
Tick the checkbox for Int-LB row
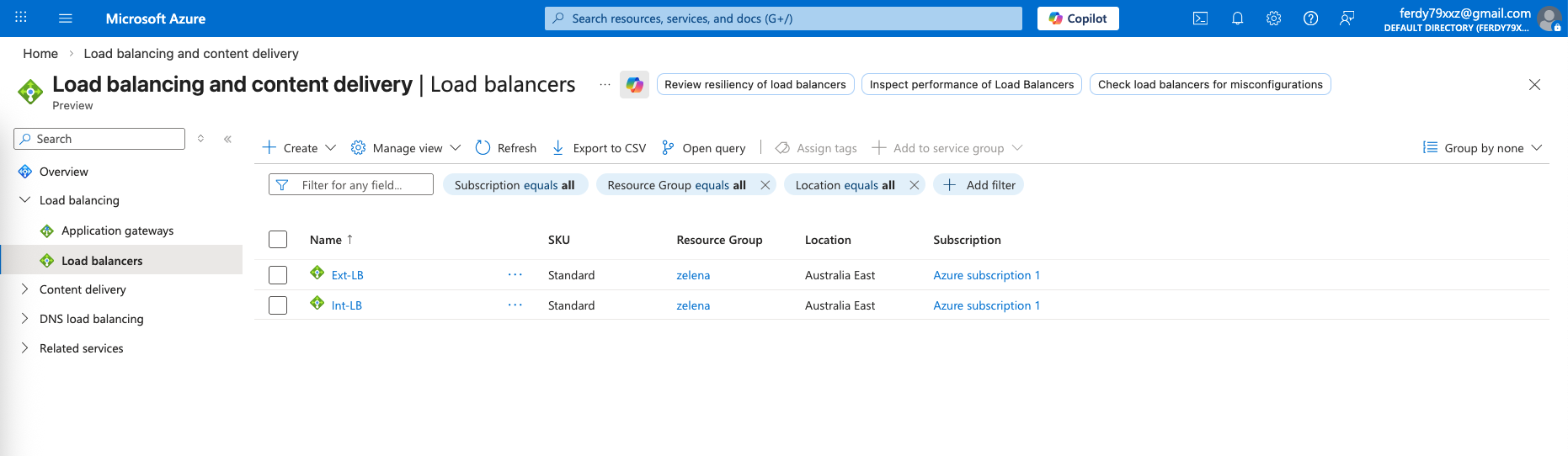[278, 305]
